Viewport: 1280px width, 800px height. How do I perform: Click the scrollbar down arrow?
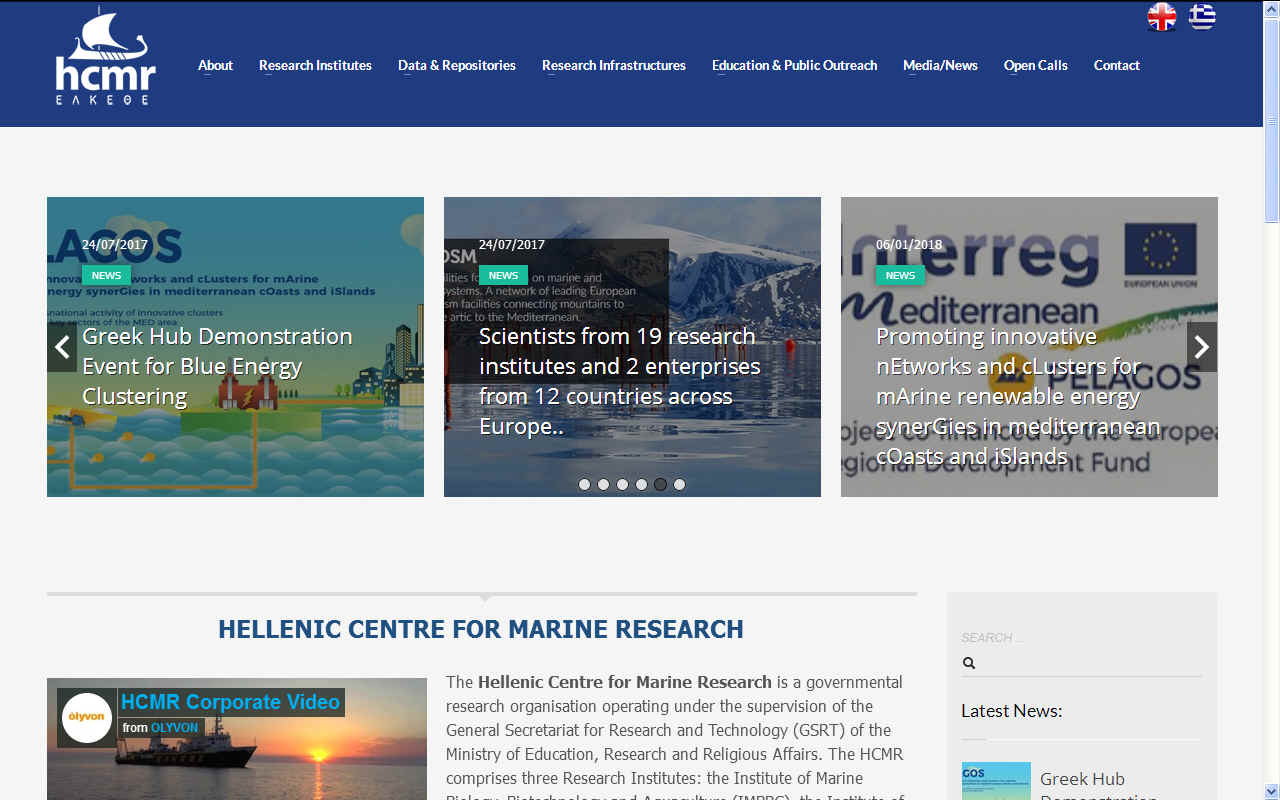click(x=1271, y=791)
